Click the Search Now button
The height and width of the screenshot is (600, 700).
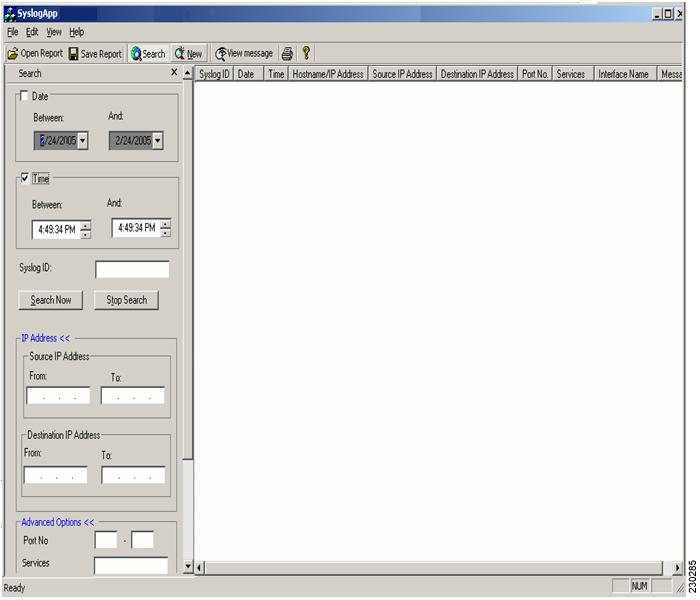tap(50, 300)
